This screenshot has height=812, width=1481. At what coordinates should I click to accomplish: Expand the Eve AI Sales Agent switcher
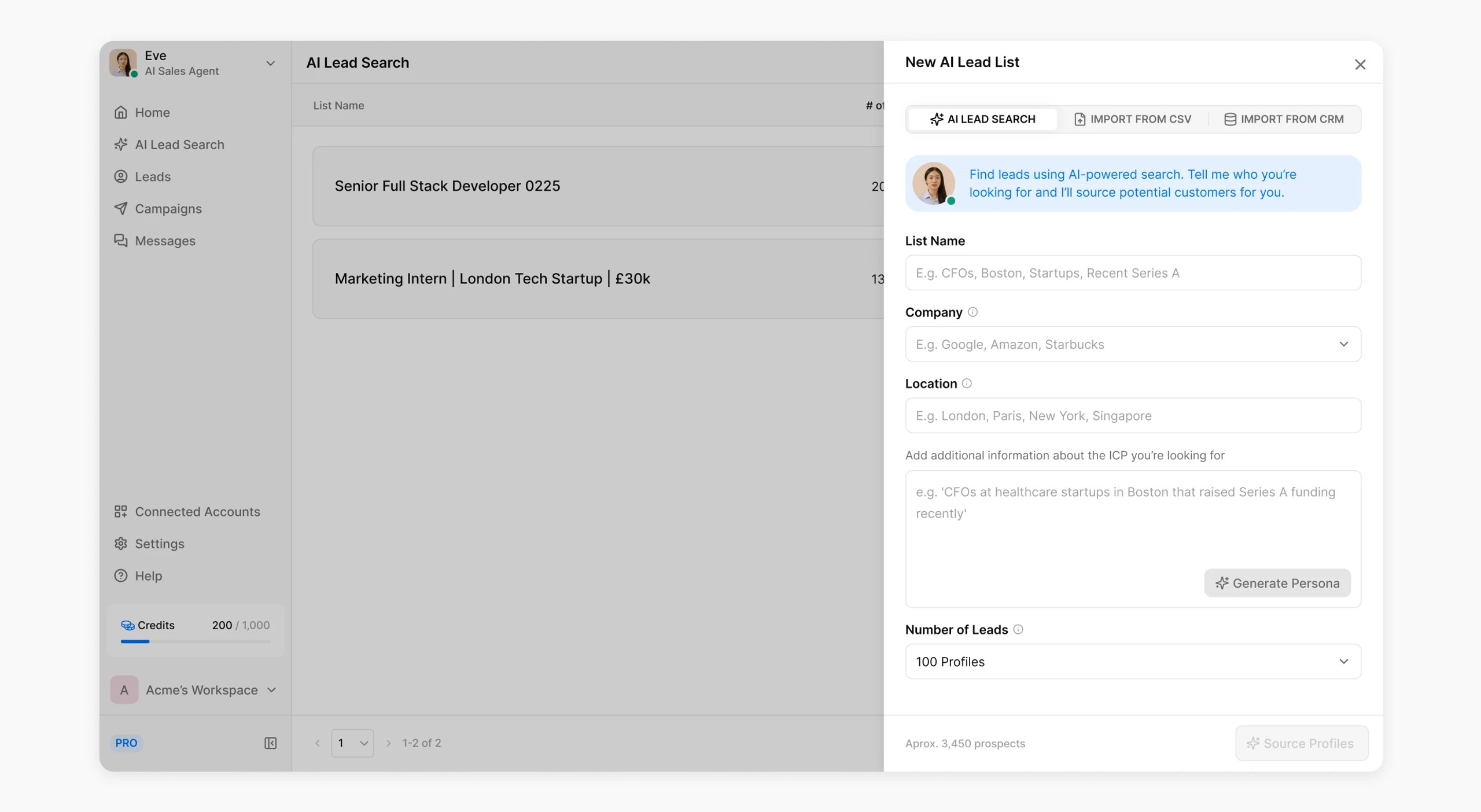270,63
